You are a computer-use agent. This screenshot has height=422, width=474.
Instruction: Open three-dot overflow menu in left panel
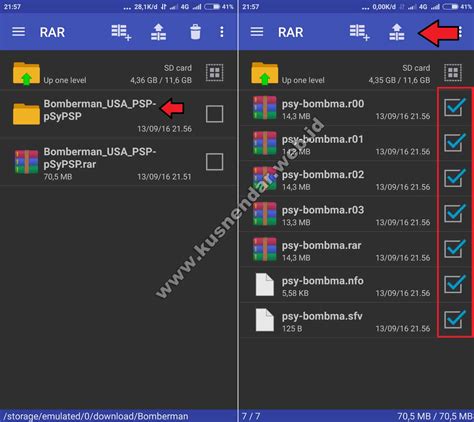222,32
